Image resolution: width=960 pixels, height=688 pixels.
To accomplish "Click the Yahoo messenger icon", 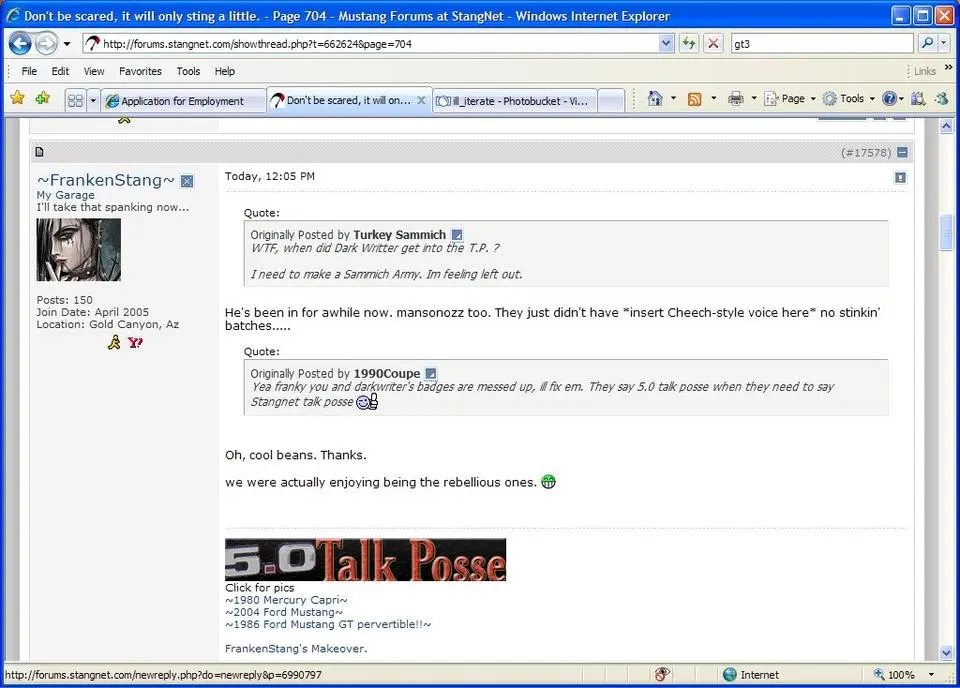I will coord(135,343).
